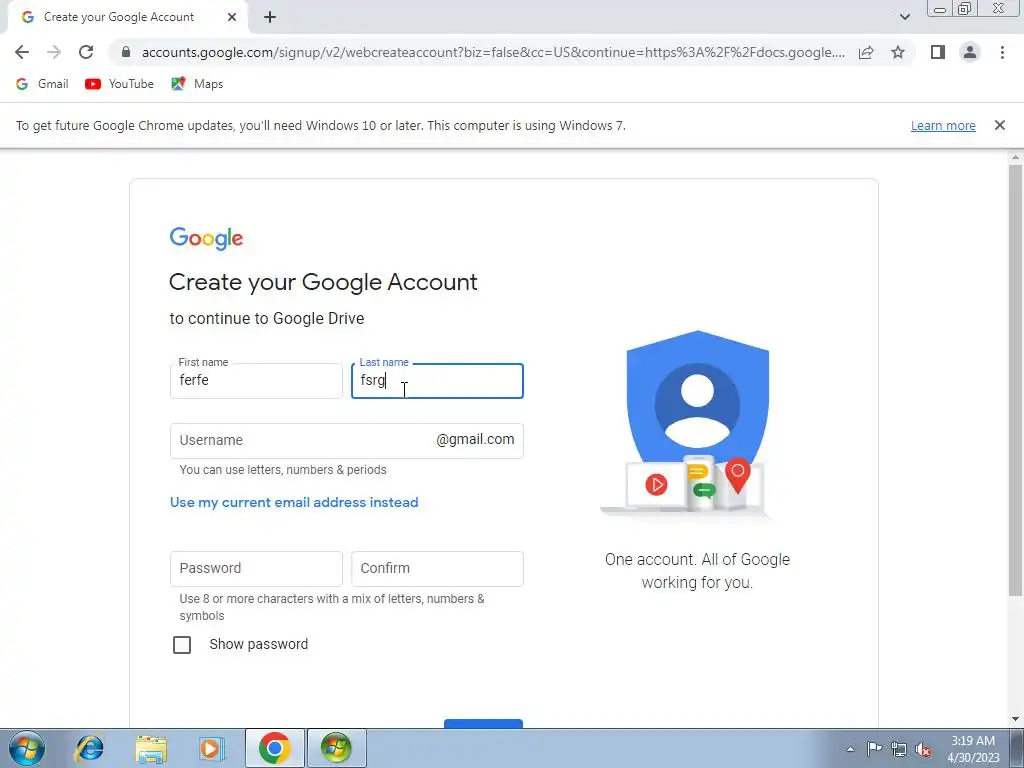The width and height of the screenshot is (1024, 768).
Task: Reload the page with the refresh icon
Action: pos(86,52)
